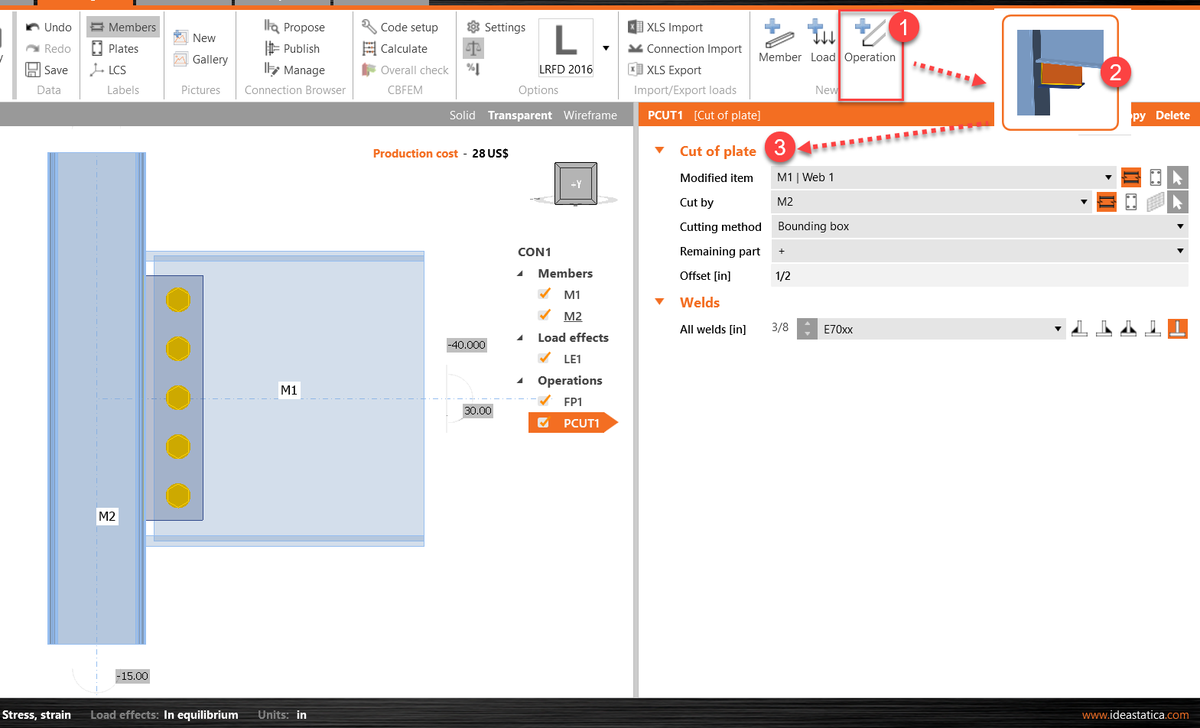Viewport: 1200px width, 728px height.
Task: Click the Delete button for PCUT1
Action: click(1172, 114)
